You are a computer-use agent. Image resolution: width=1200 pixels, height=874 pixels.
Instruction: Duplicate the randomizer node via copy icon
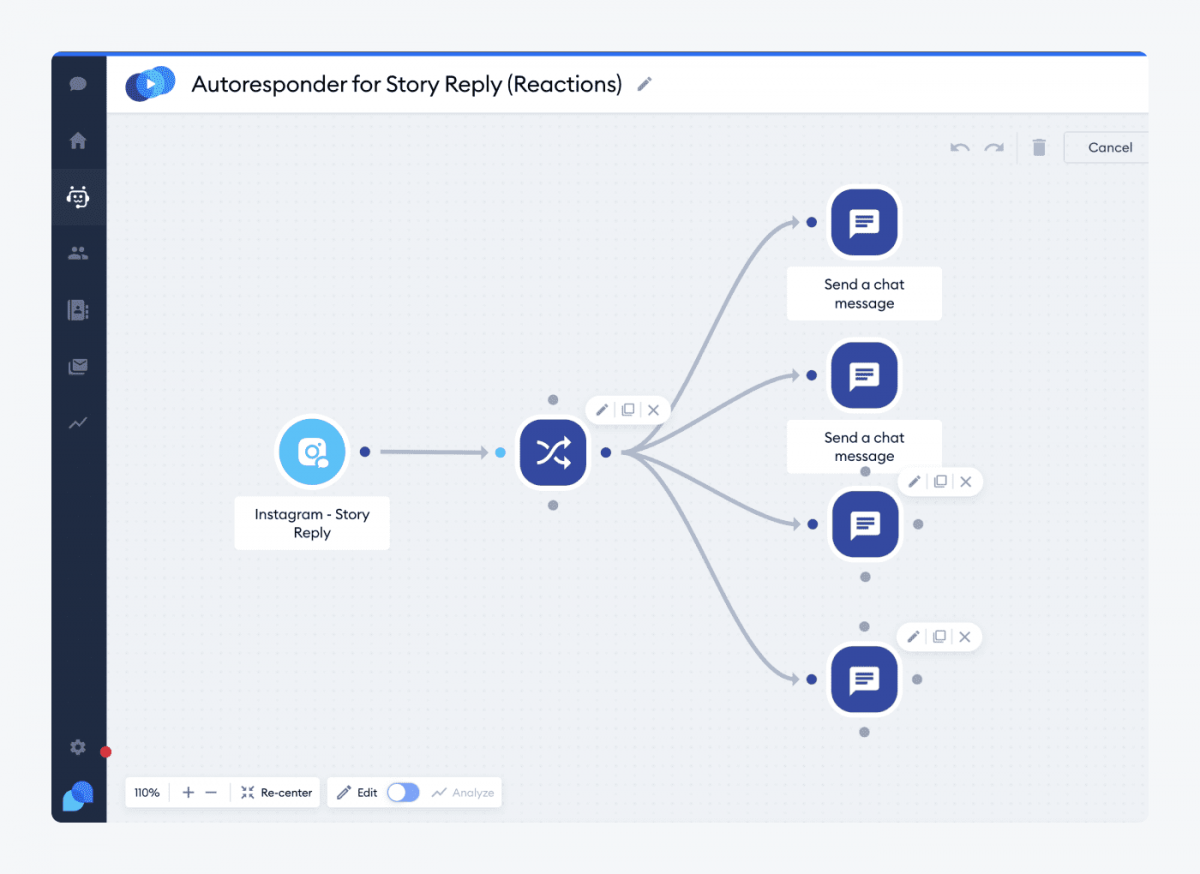(628, 409)
